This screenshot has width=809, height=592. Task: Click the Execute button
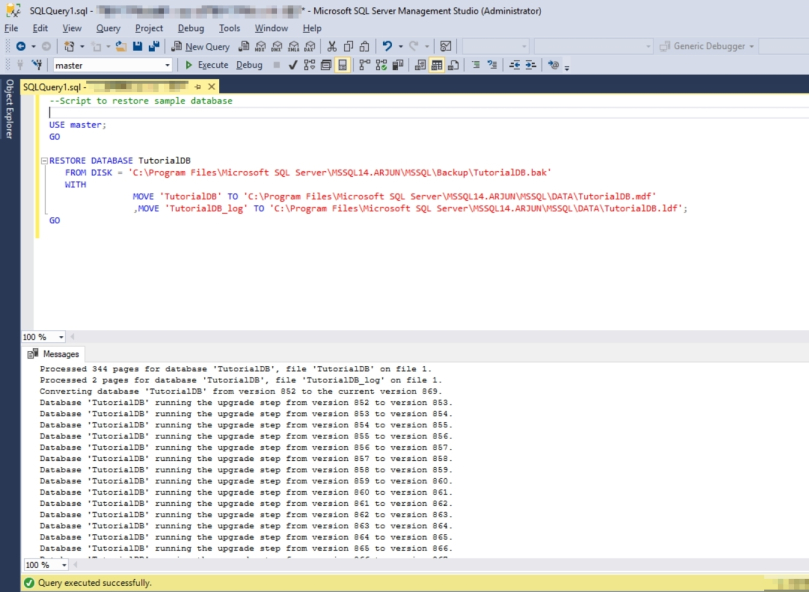click(206, 65)
